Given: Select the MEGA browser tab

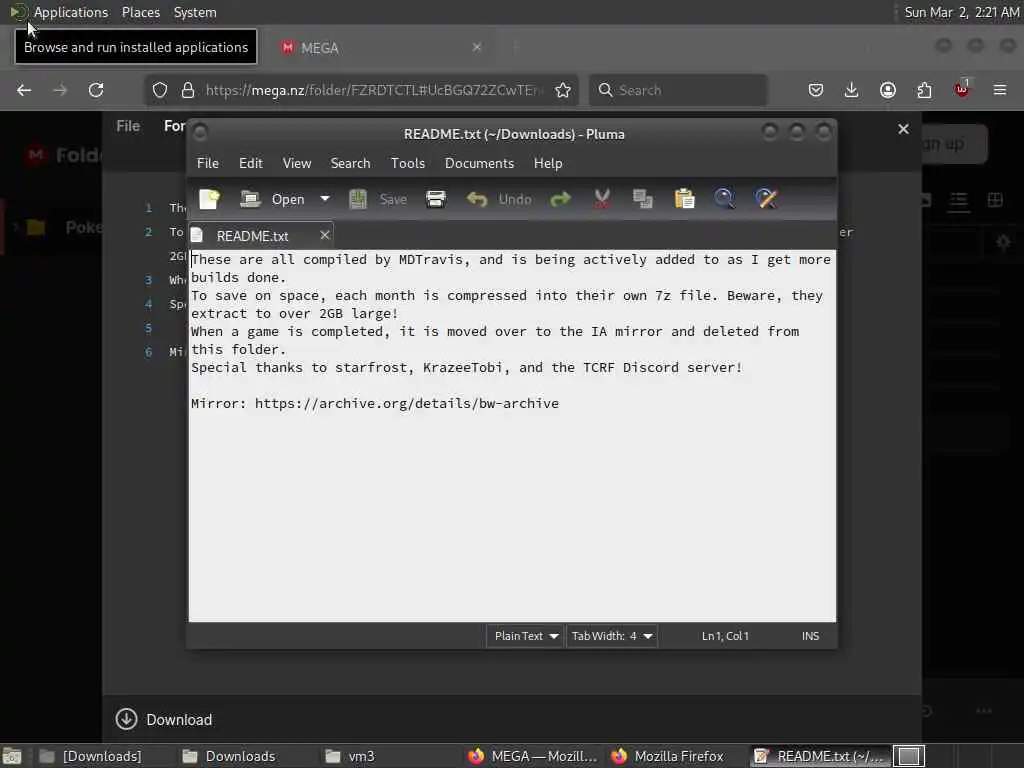Looking at the screenshot, I should 382,48.
